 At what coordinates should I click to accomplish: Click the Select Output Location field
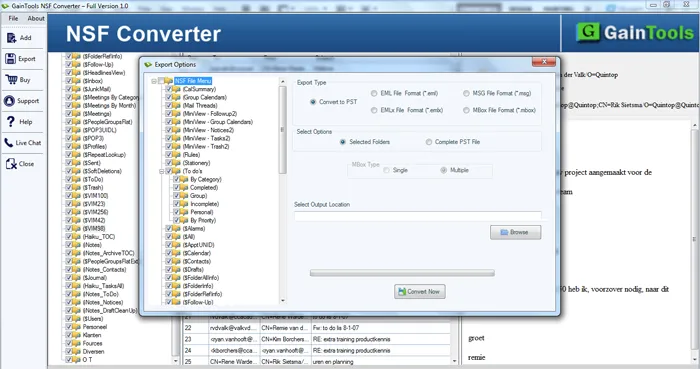coord(418,215)
